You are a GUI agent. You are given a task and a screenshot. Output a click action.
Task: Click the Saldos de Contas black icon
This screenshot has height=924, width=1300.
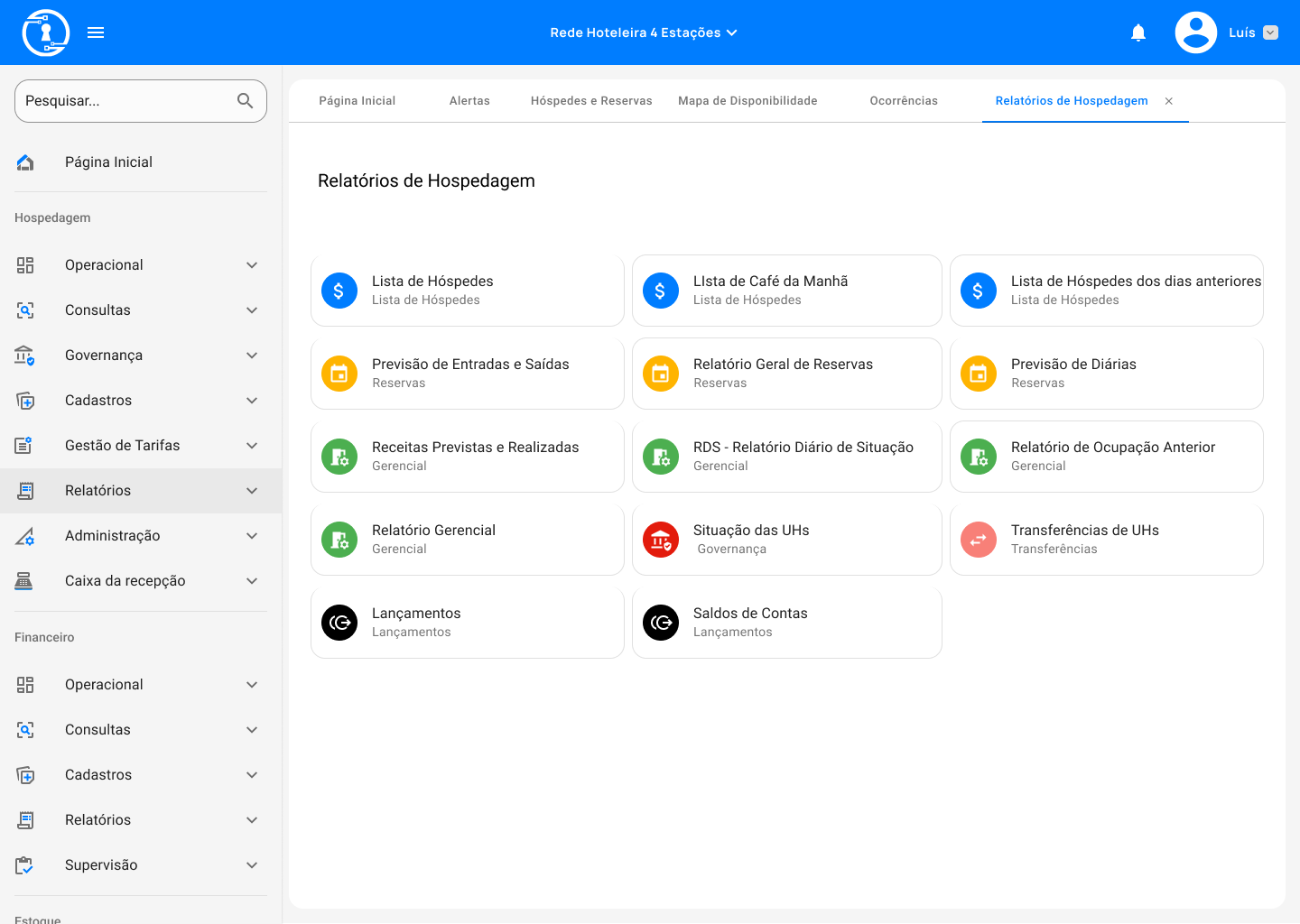pos(661,623)
